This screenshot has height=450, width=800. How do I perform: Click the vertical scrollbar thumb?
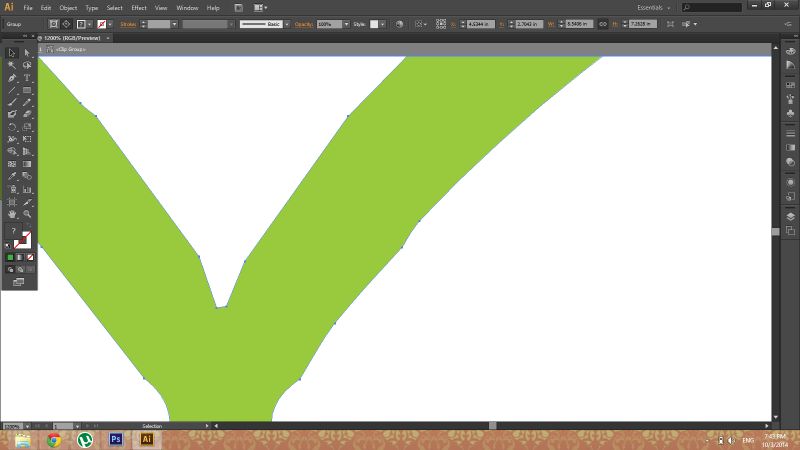tap(776, 232)
